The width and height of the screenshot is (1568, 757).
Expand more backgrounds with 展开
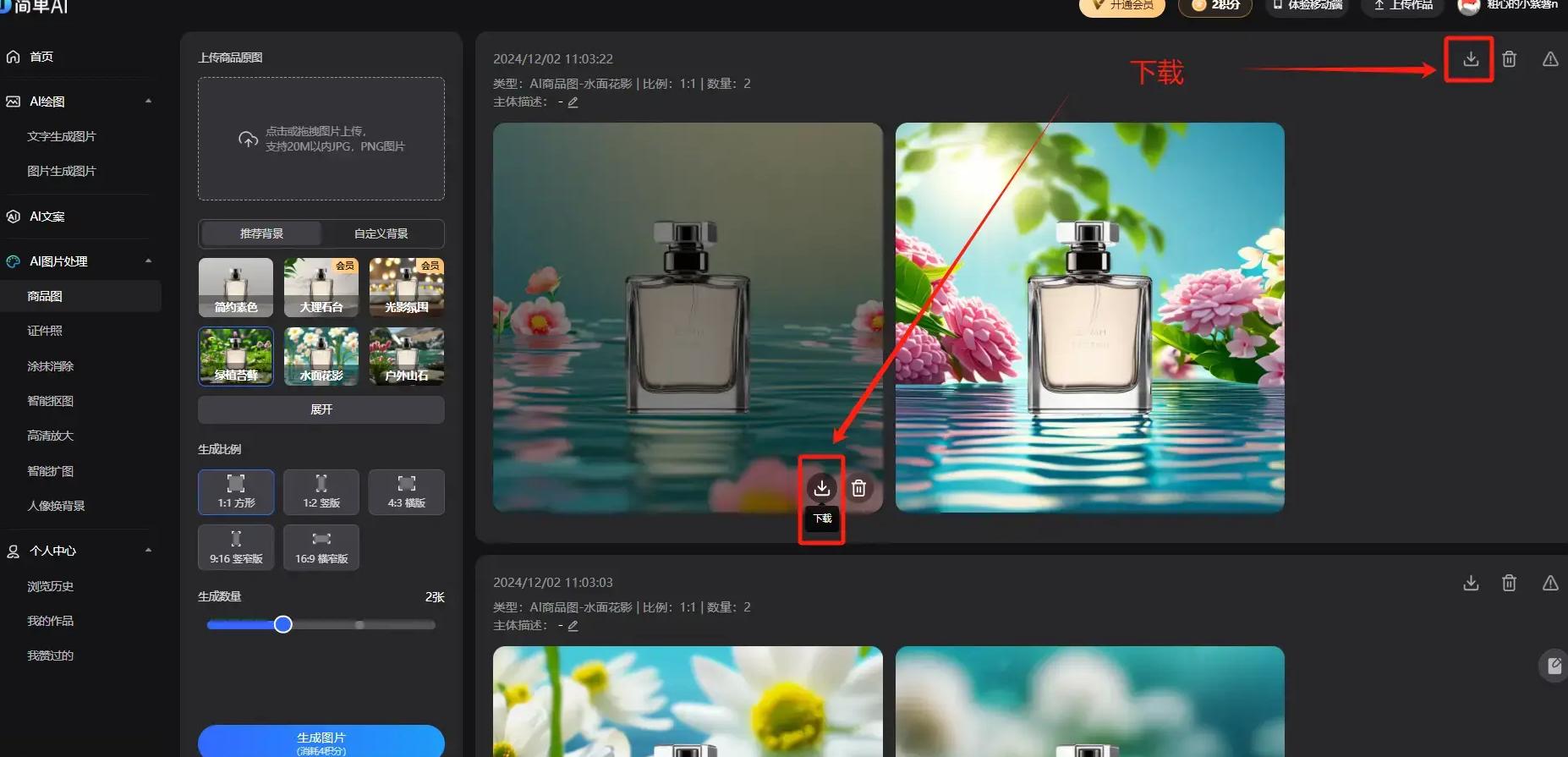coord(321,409)
